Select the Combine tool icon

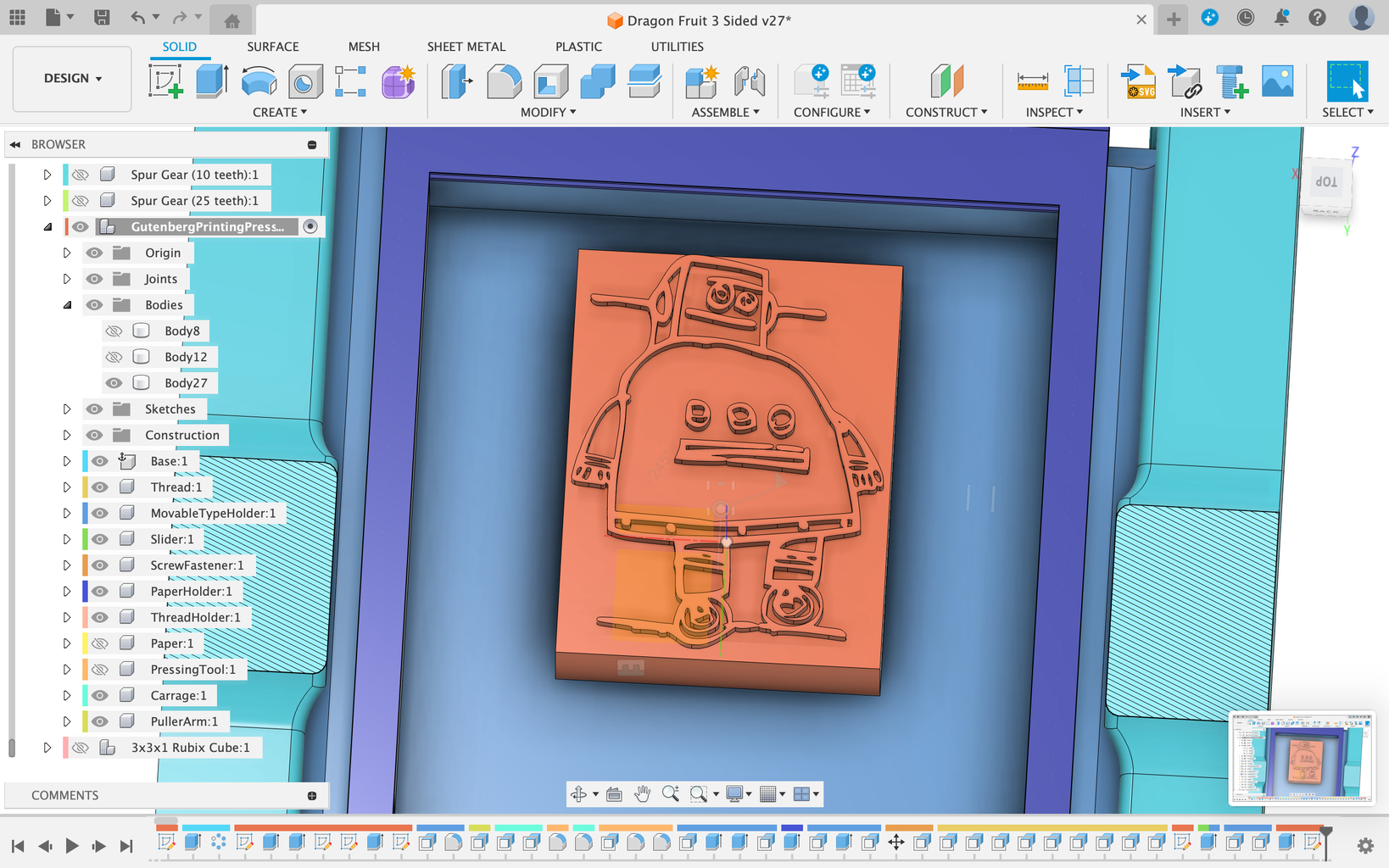pos(597,81)
